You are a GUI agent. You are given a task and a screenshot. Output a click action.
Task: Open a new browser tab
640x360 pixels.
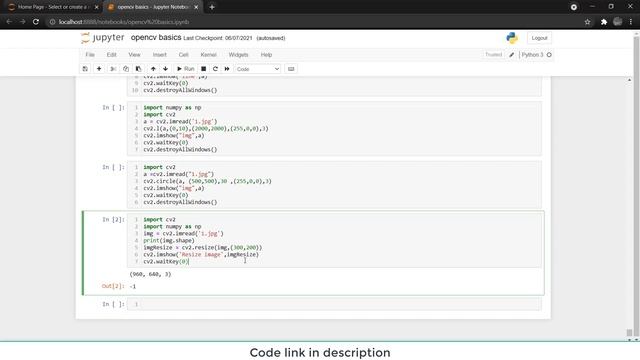pyautogui.click(x=212, y=7)
